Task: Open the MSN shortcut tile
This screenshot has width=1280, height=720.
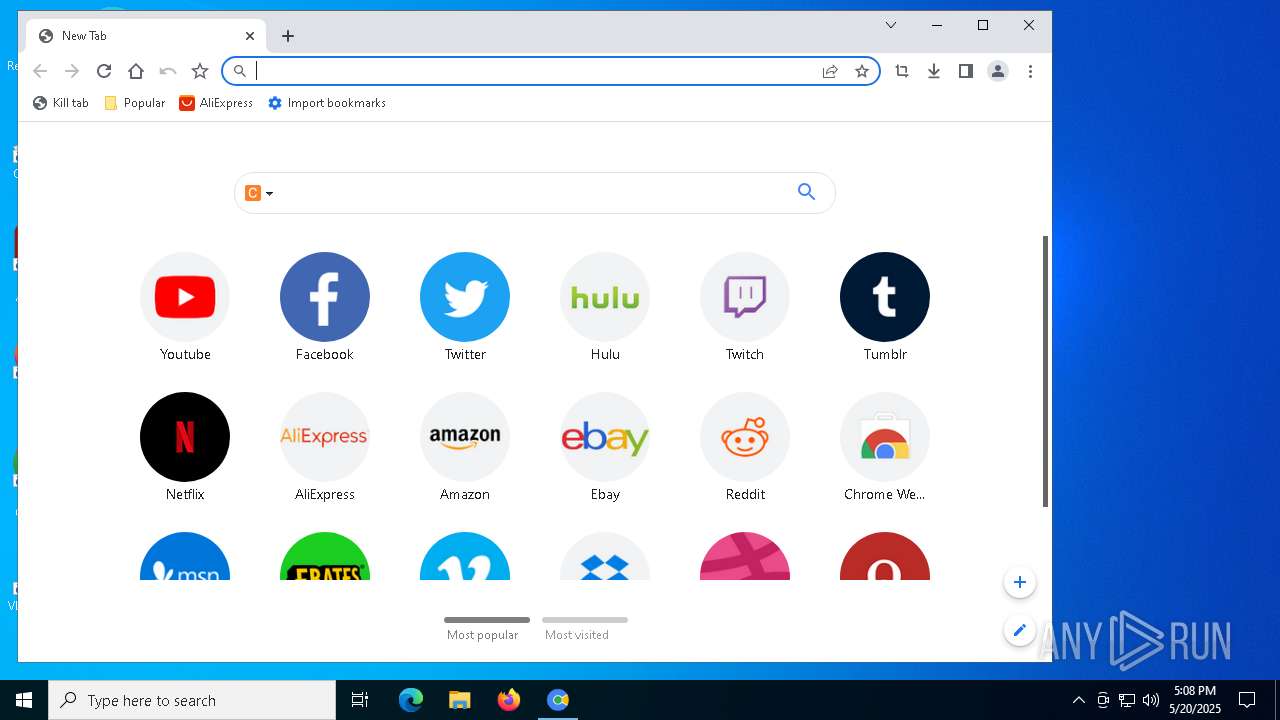Action: [185, 557]
